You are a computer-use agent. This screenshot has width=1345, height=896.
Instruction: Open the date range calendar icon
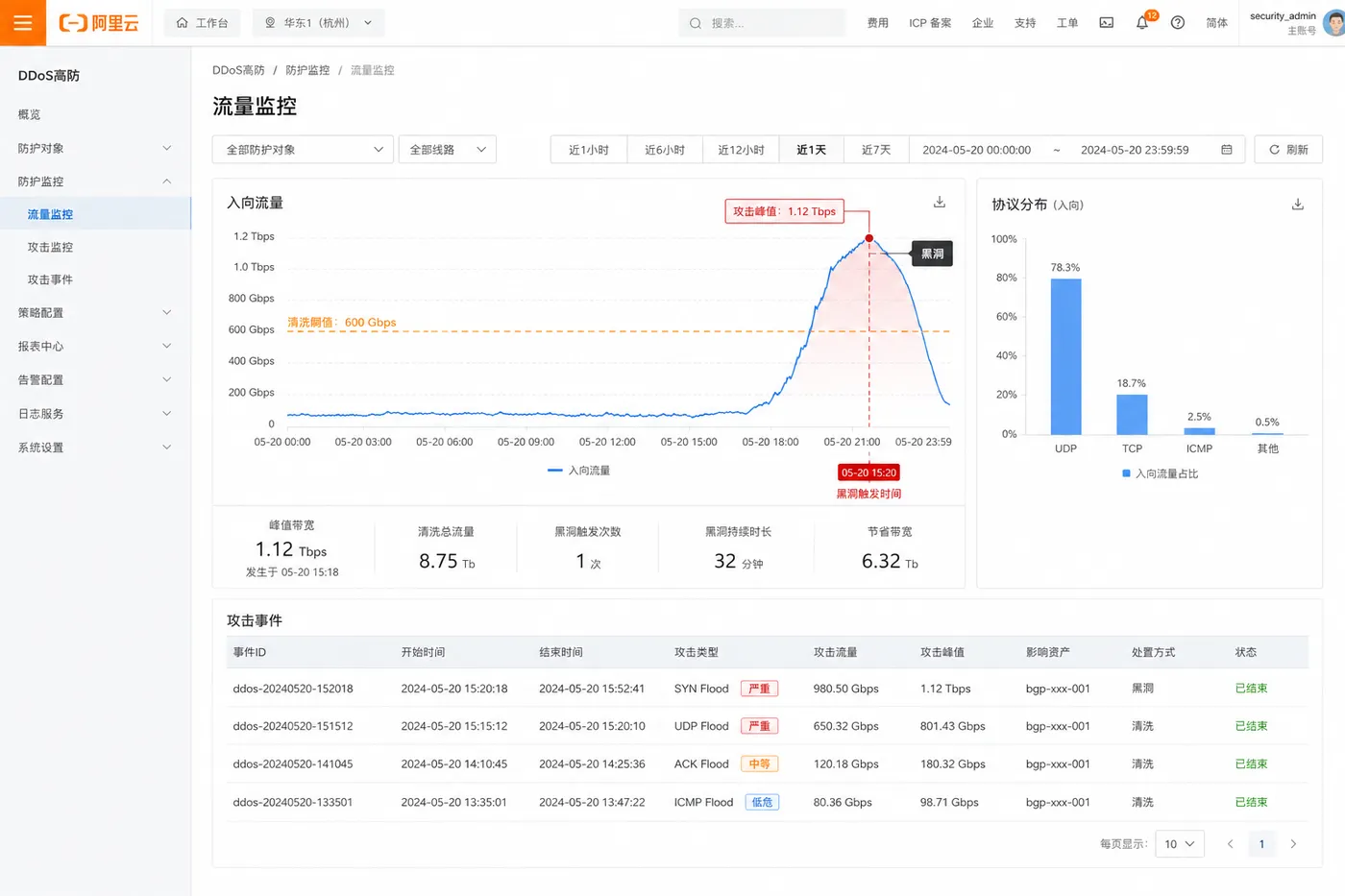point(1227,150)
